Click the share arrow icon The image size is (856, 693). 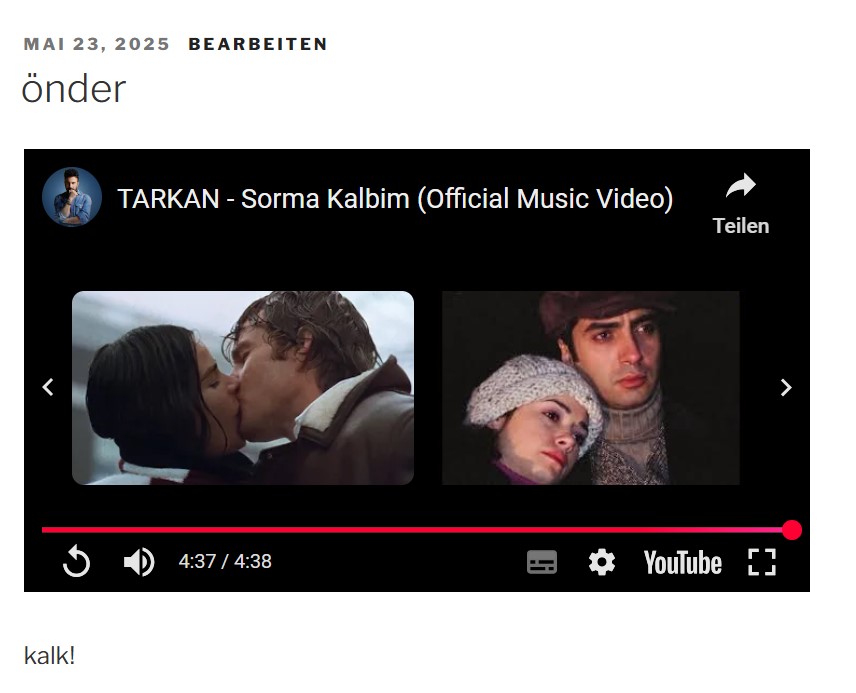point(740,186)
